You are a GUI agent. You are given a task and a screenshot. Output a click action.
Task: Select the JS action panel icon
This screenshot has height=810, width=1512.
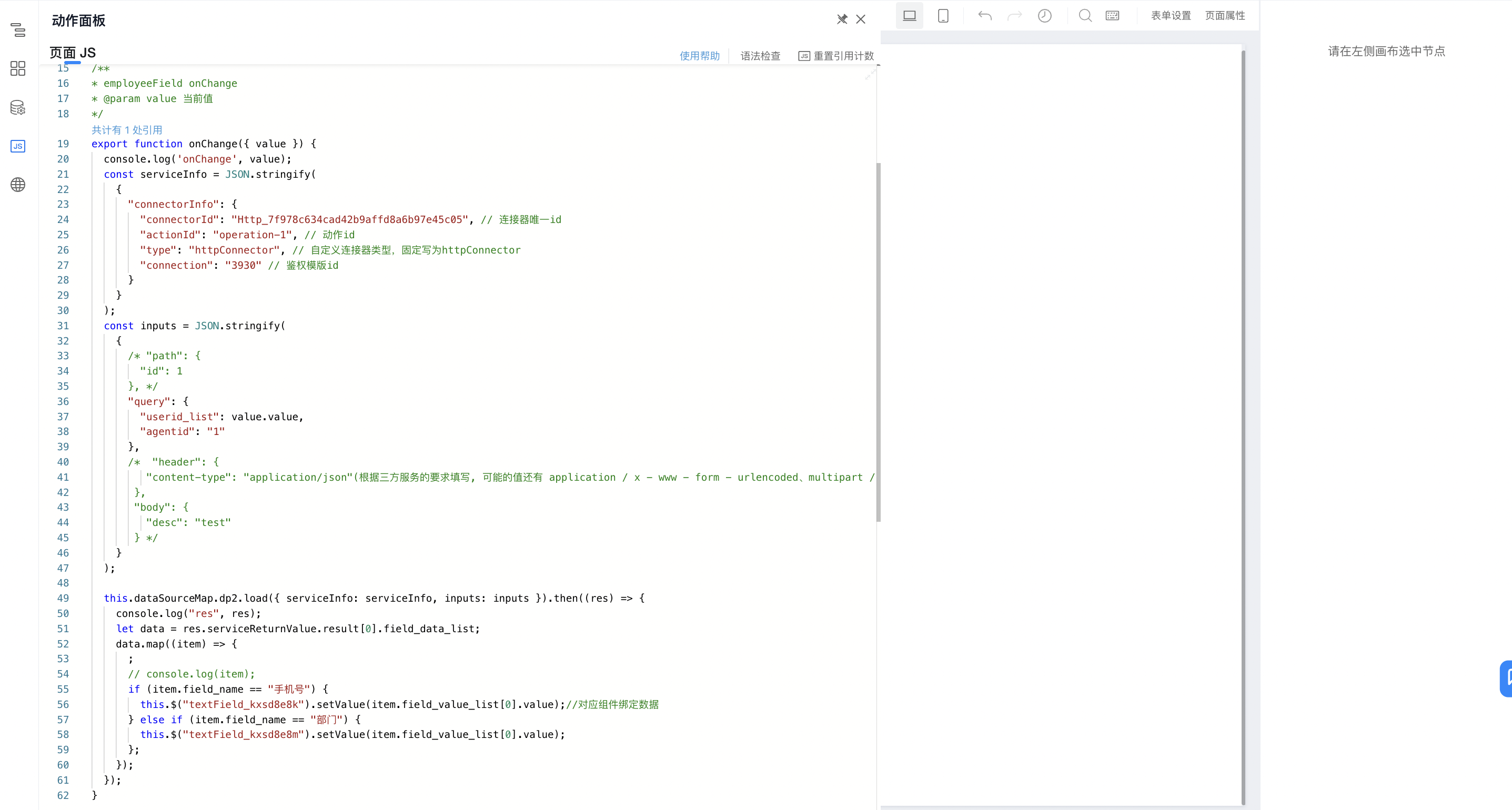coord(18,146)
